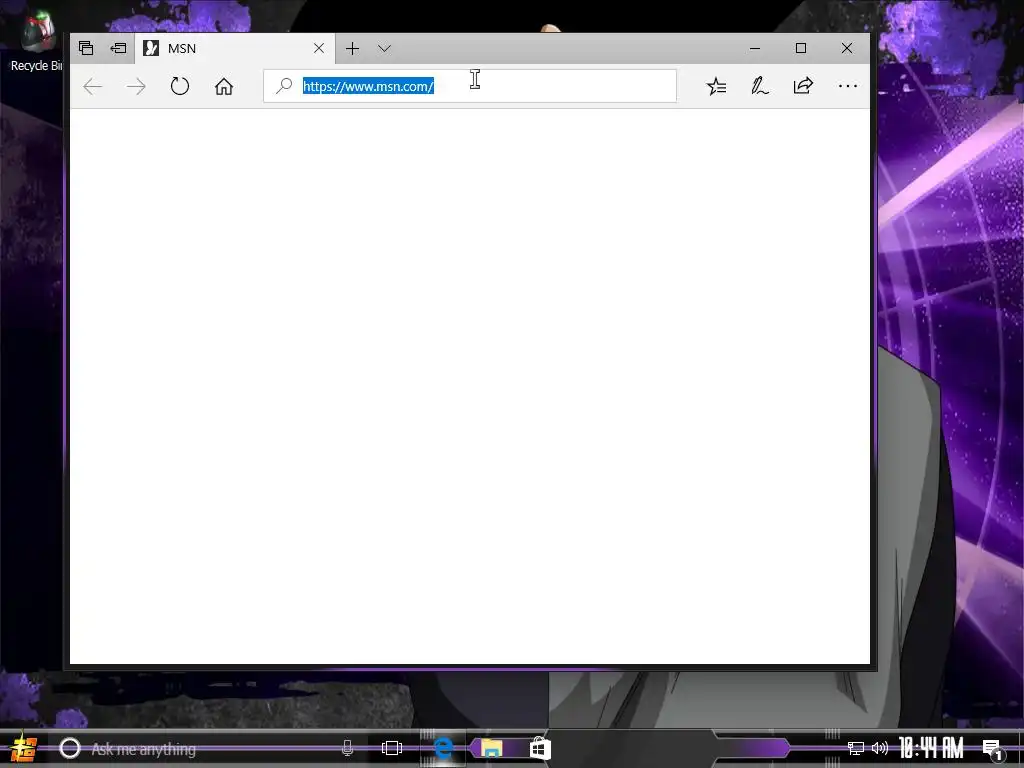Close the Edge window
This screenshot has height=768, width=1024.
pyautogui.click(x=847, y=48)
